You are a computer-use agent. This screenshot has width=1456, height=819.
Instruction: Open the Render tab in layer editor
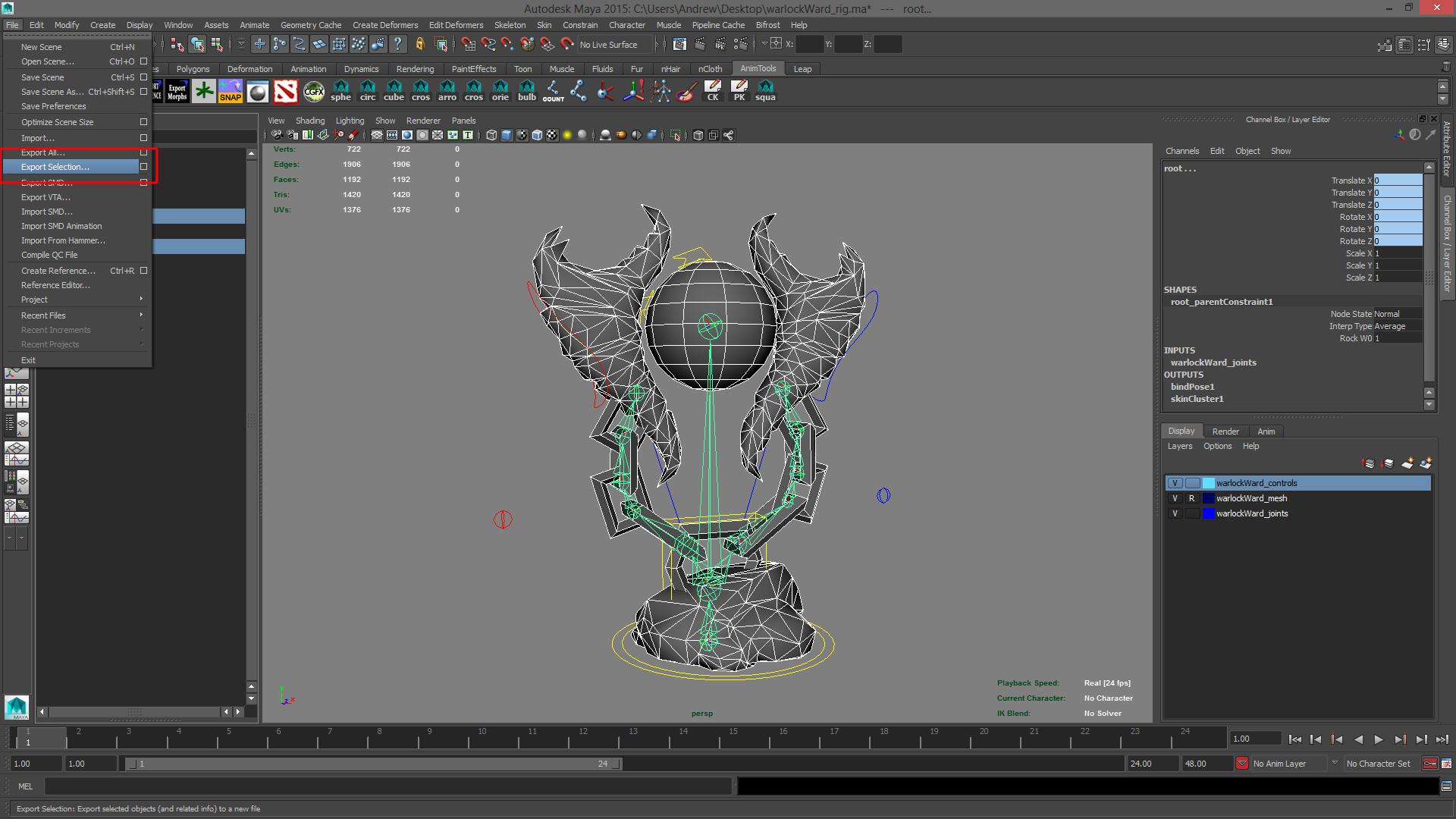1225,431
